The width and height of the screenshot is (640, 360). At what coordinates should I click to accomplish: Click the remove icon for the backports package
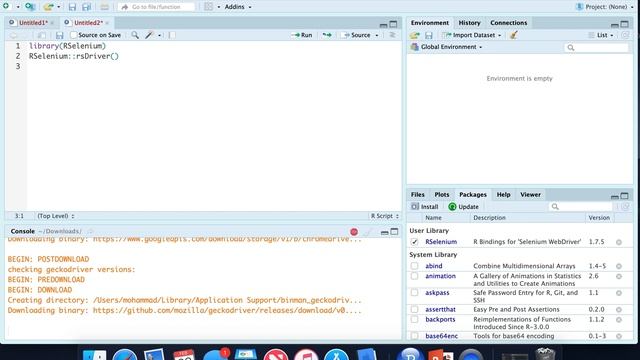tap(619, 320)
